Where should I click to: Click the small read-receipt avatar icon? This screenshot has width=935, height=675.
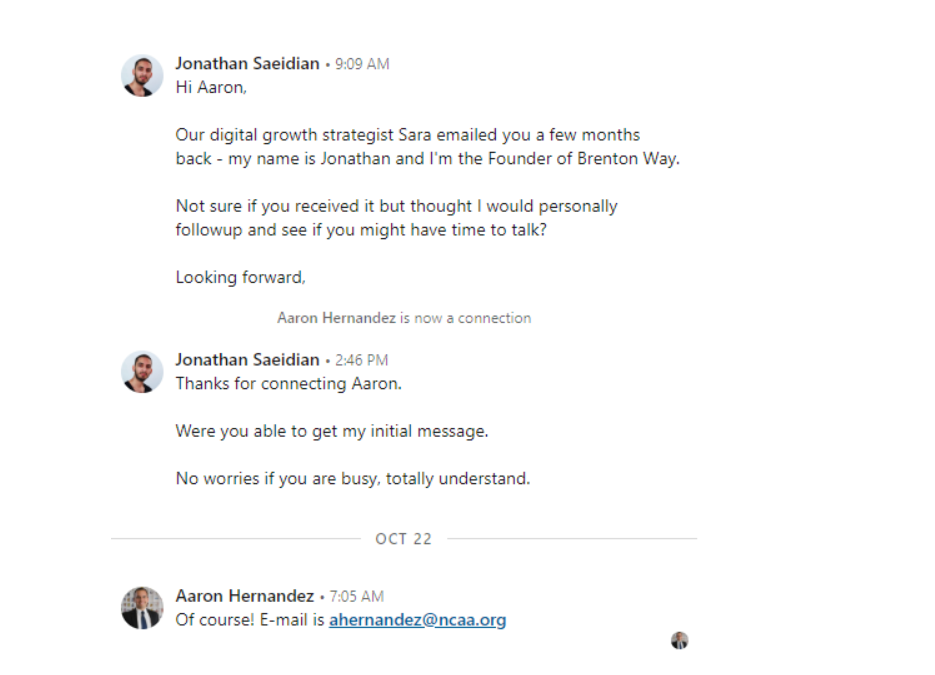tap(679, 640)
